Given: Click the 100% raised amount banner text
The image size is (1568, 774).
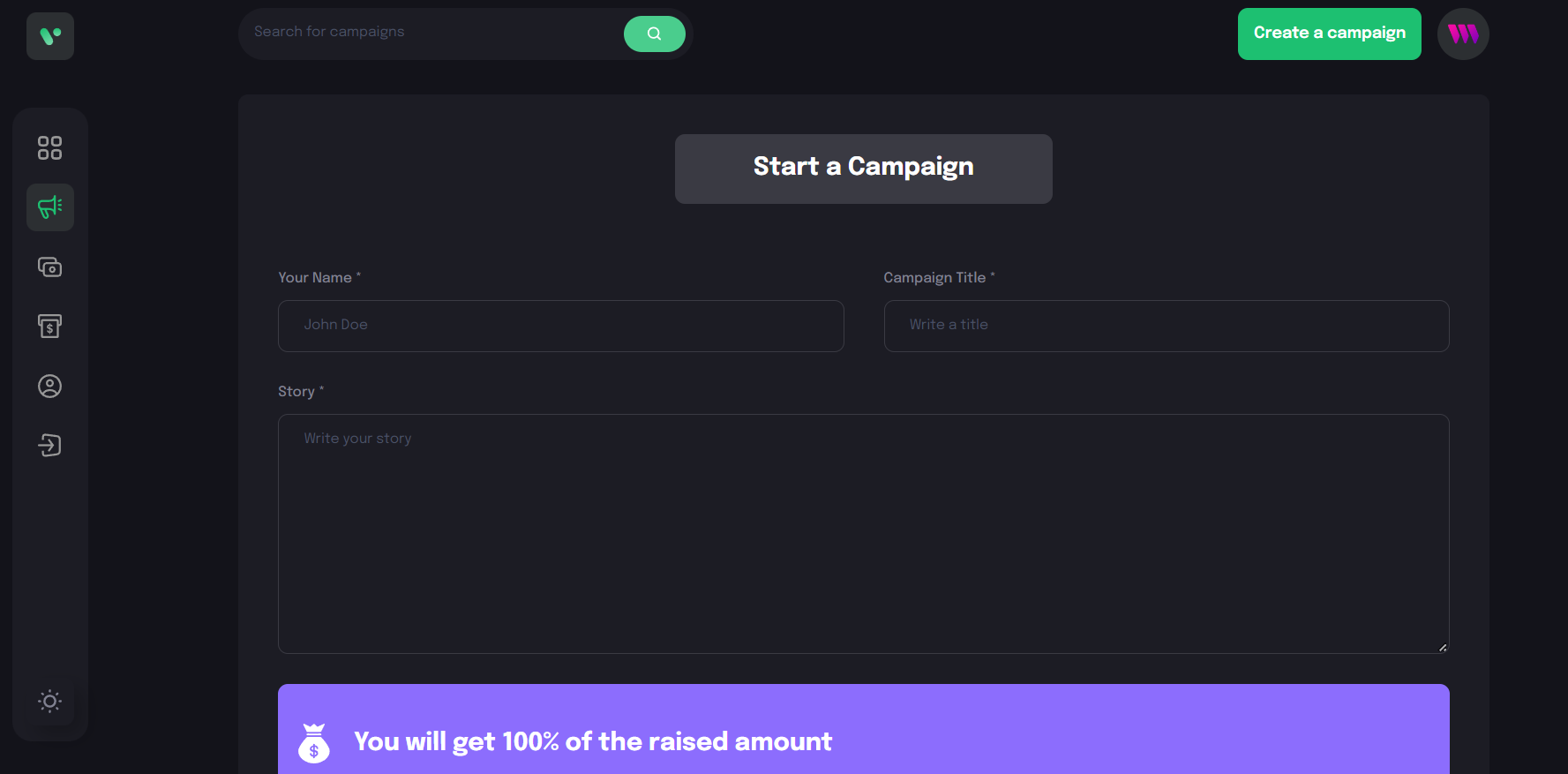Looking at the screenshot, I should pos(593,741).
